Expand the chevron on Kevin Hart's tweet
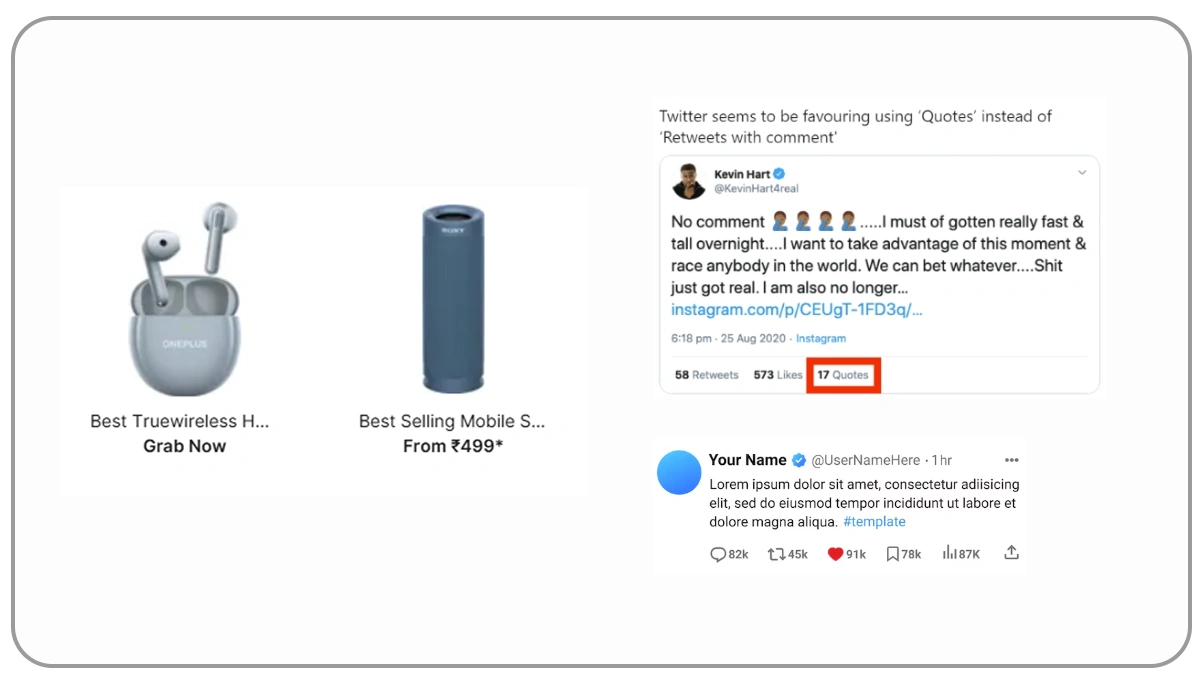This screenshot has width=1202, height=684. tap(1082, 172)
